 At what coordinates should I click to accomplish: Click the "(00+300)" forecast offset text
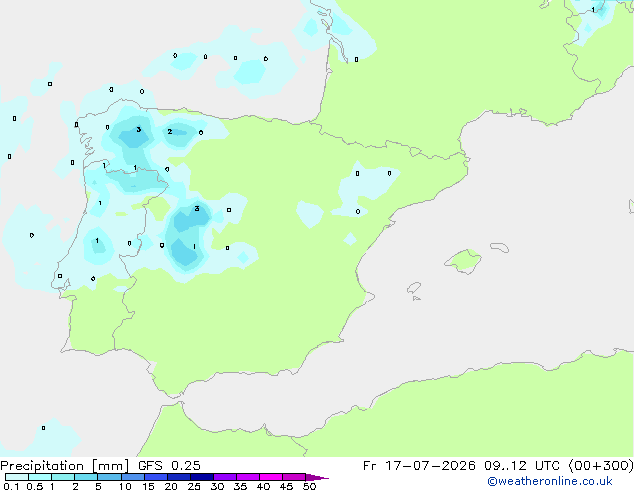pos(601,466)
